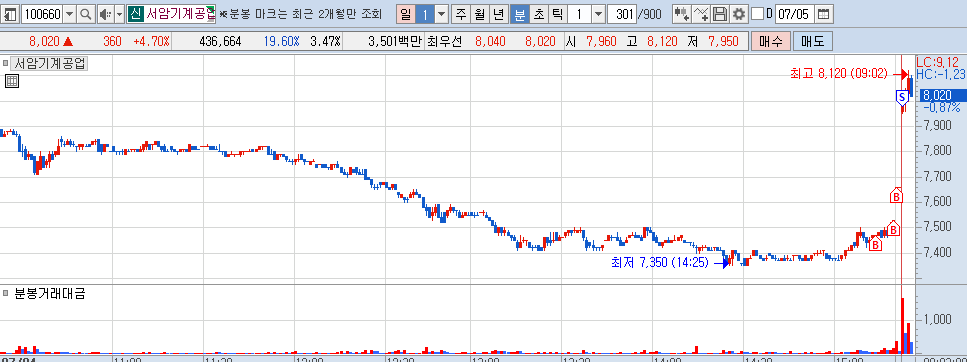Click the 07/05 date input field
This screenshot has width=967, height=362.
tap(795, 14)
